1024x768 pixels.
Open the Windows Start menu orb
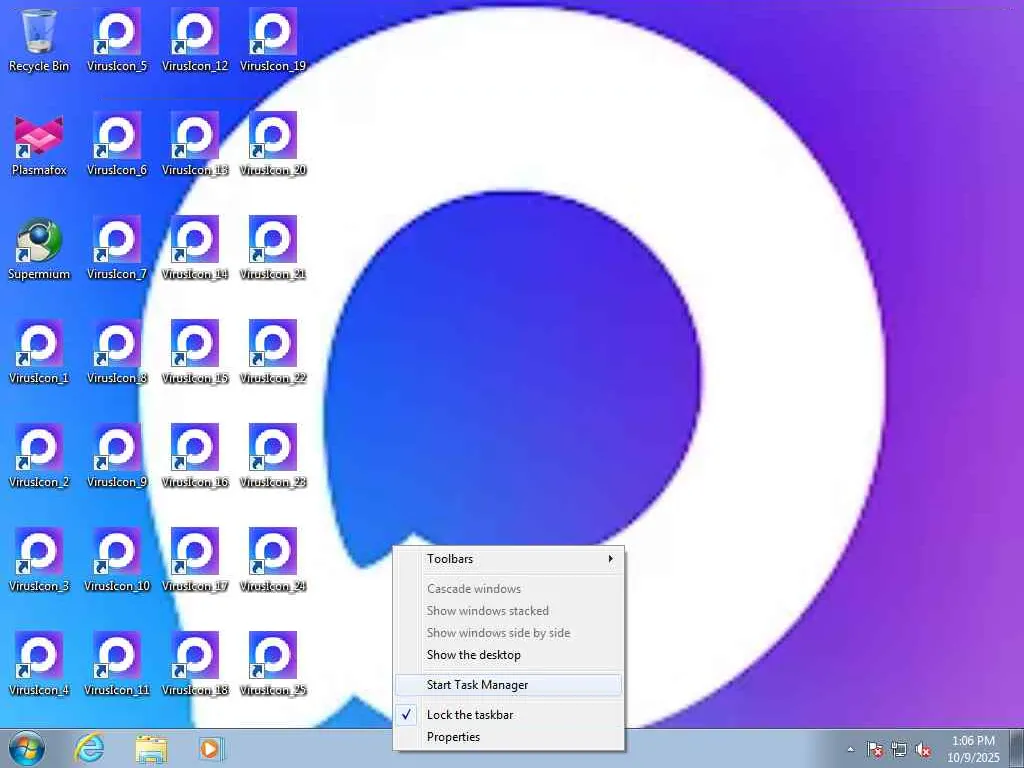[x=27, y=748]
